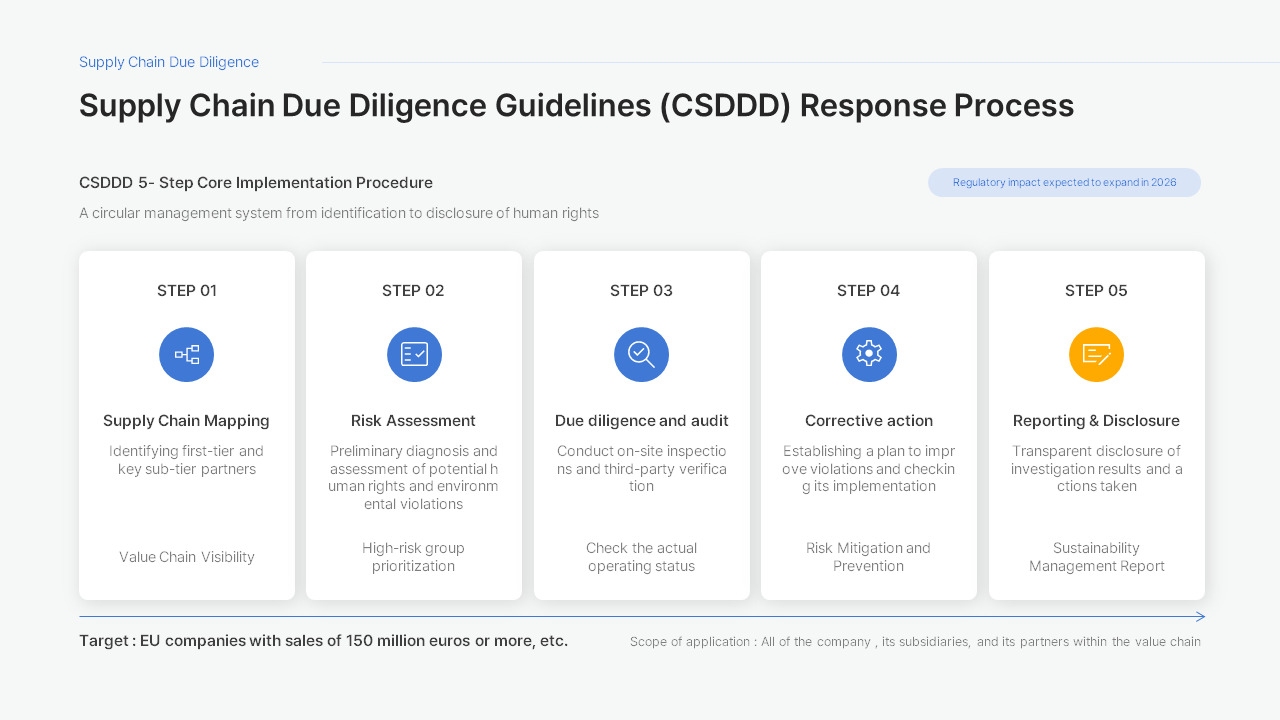This screenshot has height=720, width=1280.
Task: Click the 'STEP 05' label
Action: [1096, 291]
